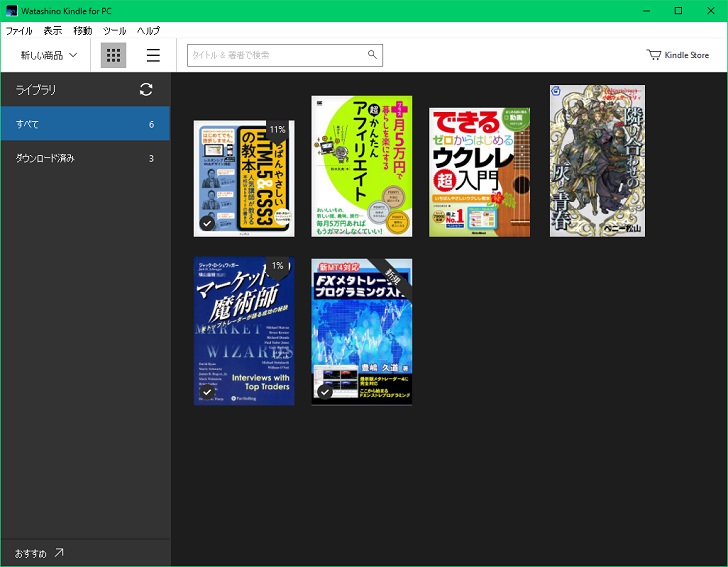
Task: Click the ライブラリ heading
Action: pyautogui.click(x=36, y=90)
